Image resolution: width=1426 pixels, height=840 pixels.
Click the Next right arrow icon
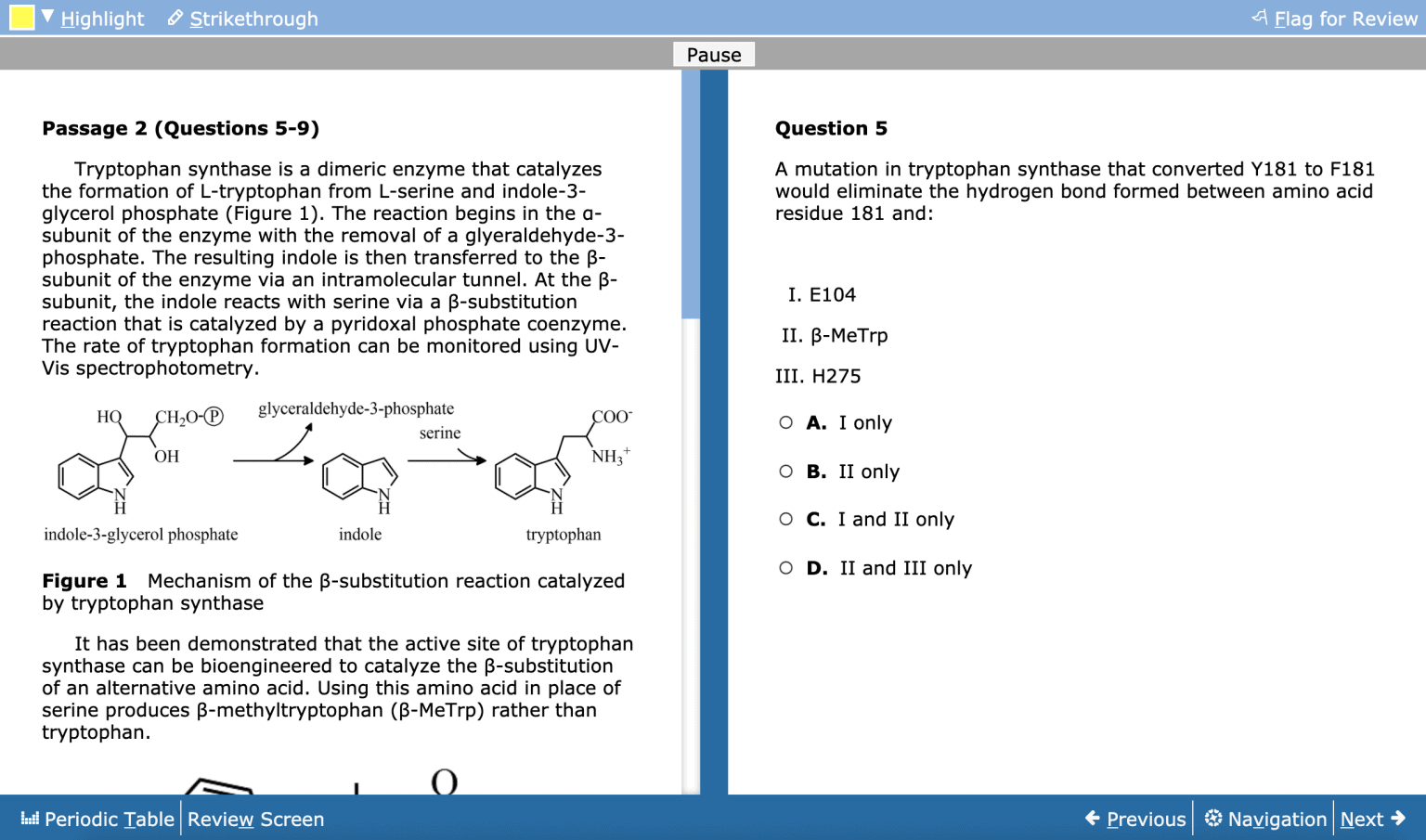tap(1398, 818)
